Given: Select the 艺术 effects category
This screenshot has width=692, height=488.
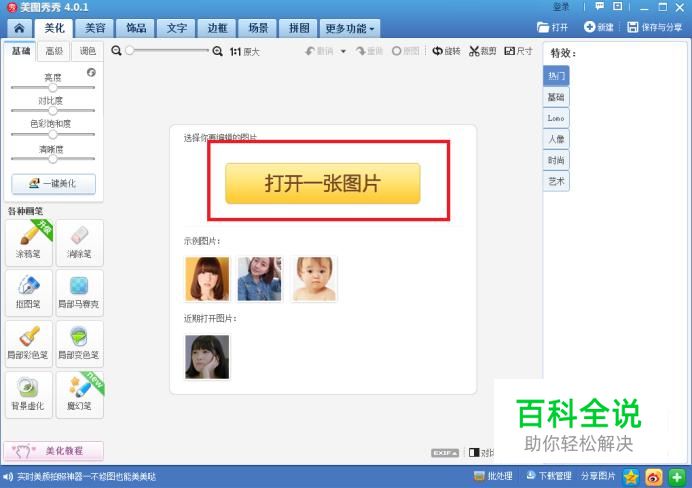Looking at the screenshot, I should point(556,181).
